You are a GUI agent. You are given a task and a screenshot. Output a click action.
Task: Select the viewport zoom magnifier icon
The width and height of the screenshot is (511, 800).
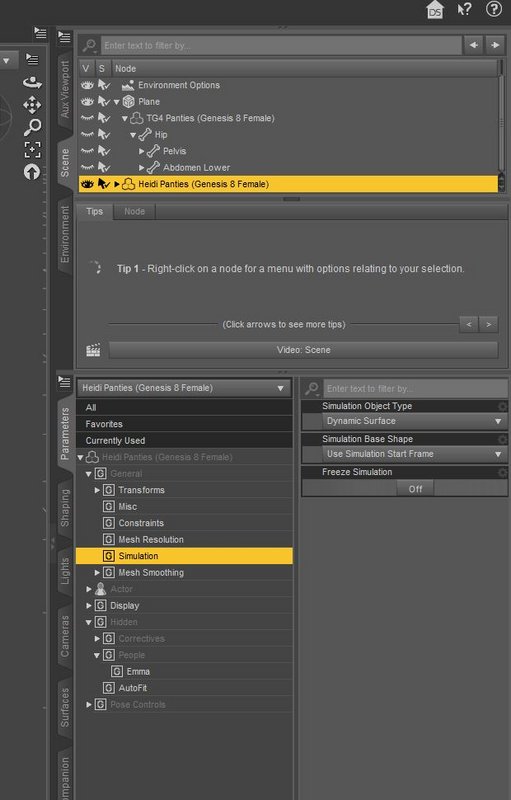pyautogui.click(x=32, y=127)
